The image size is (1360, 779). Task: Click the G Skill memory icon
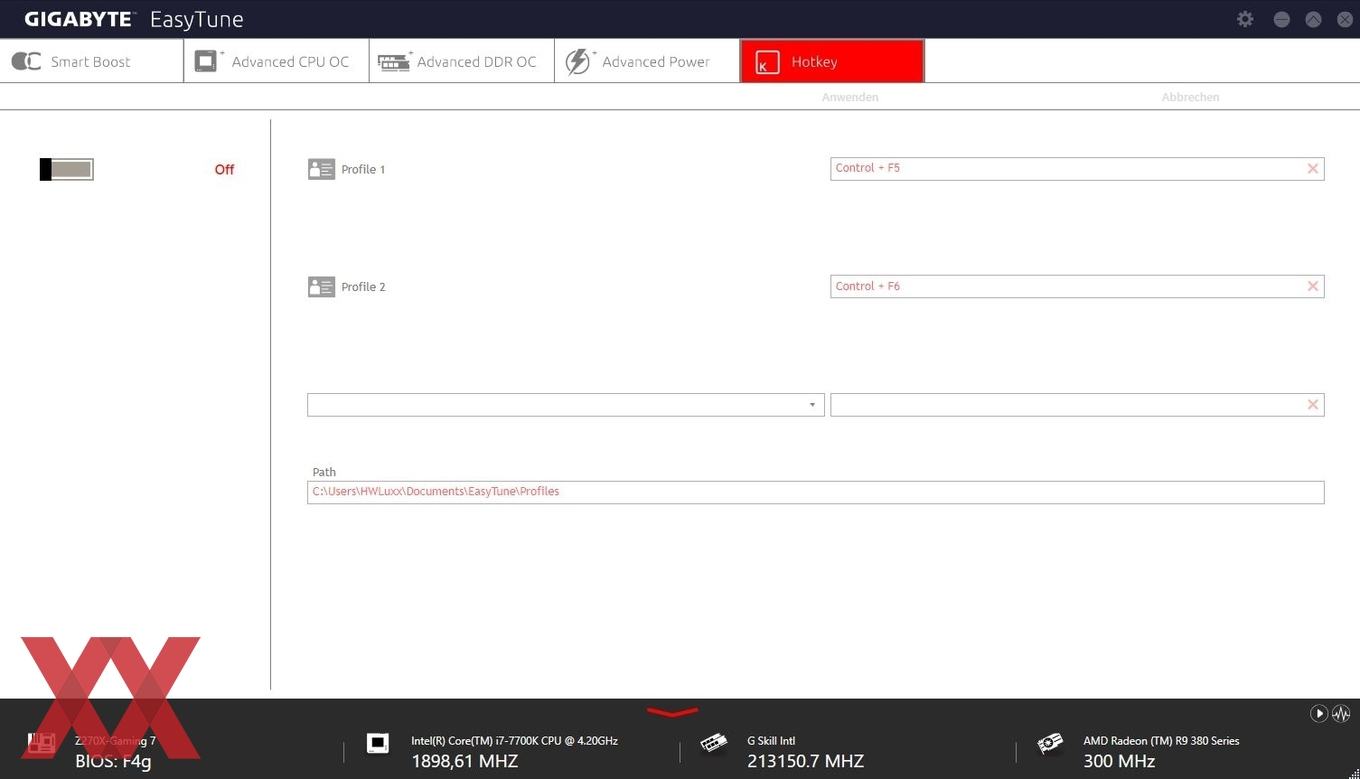pos(713,743)
